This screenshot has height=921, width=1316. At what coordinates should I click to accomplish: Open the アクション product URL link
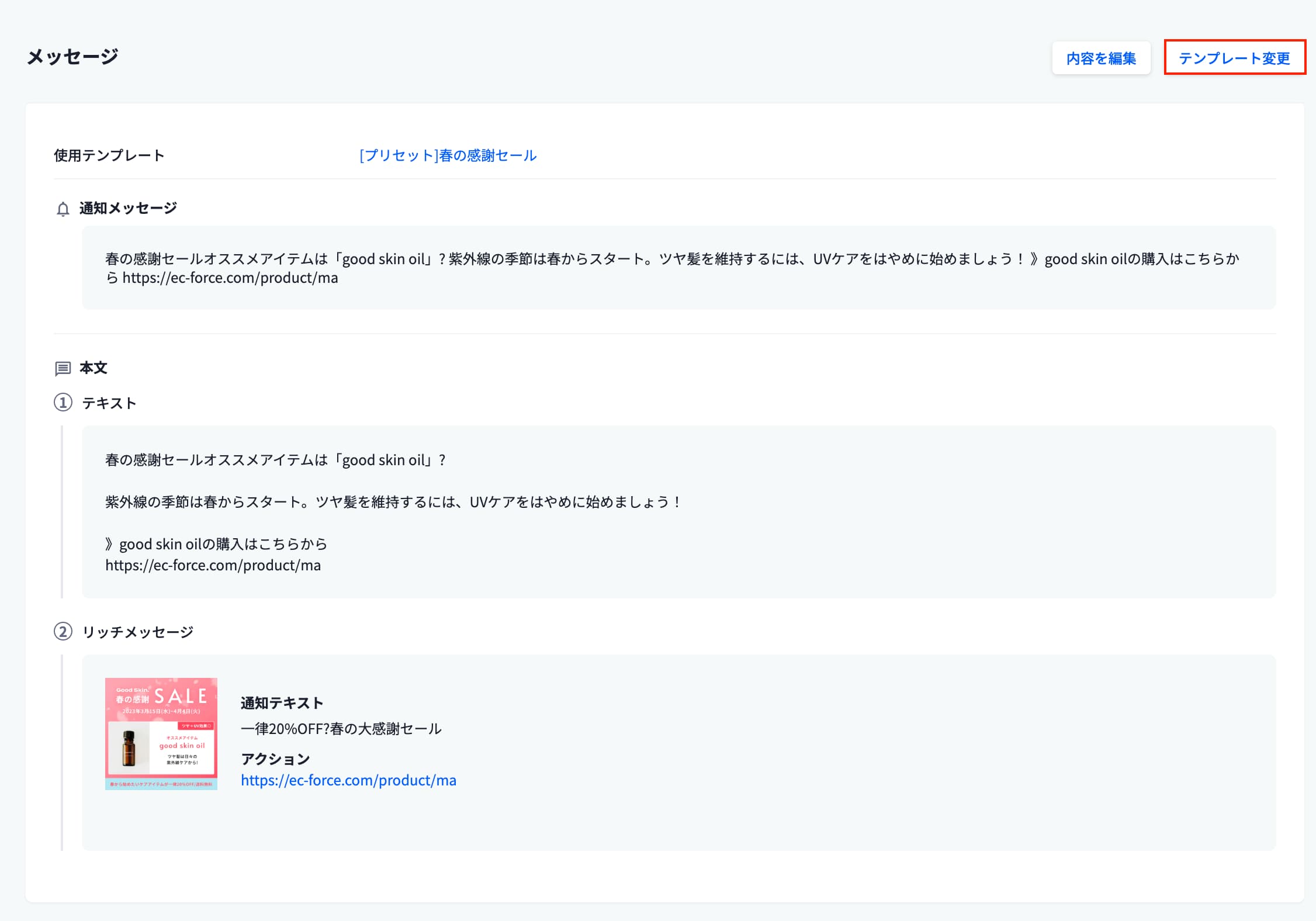[348, 780]
